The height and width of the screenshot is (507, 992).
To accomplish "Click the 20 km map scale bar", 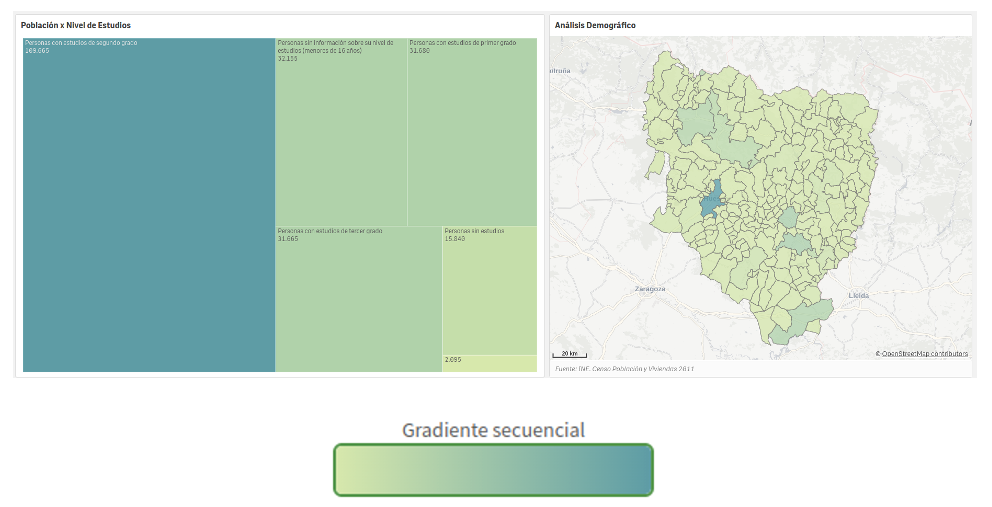I will pos(569,354).
